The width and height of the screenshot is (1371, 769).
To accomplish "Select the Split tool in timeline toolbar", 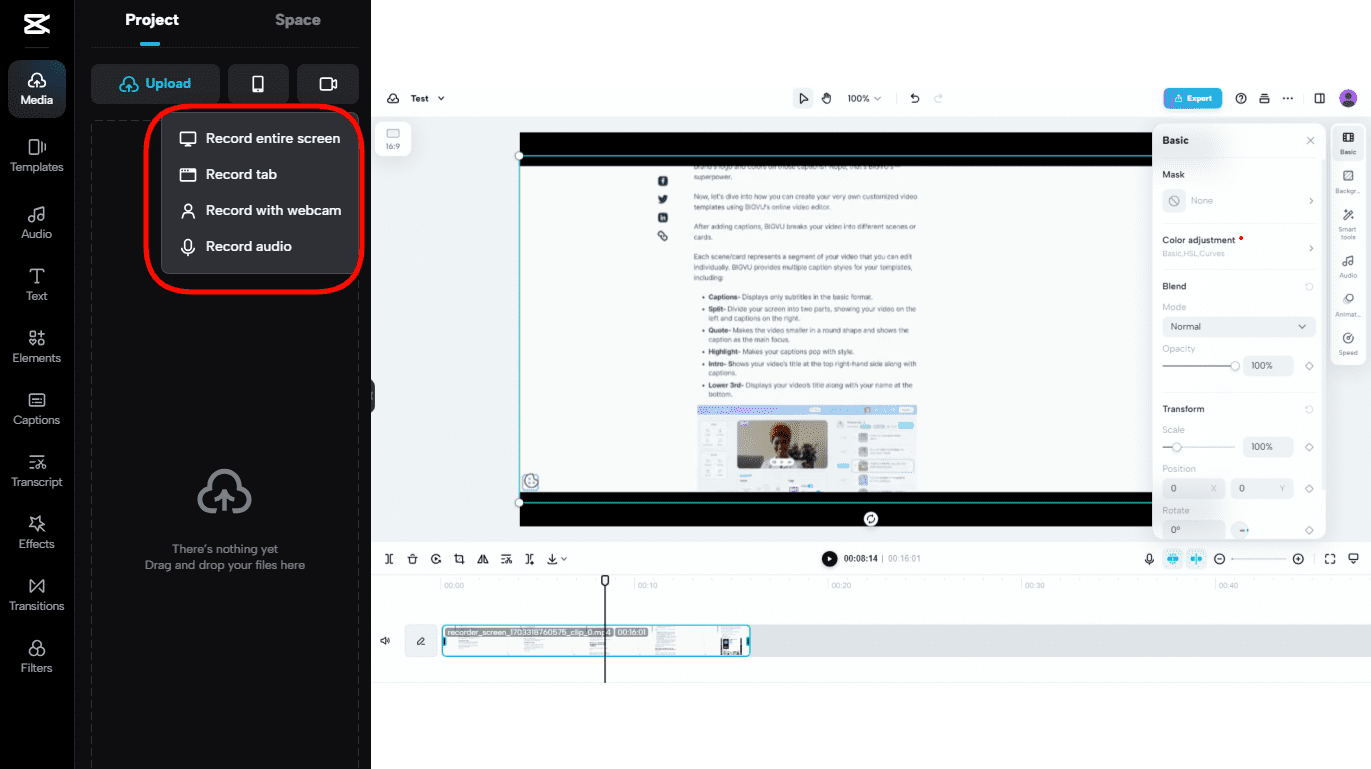I will (389, 558).
